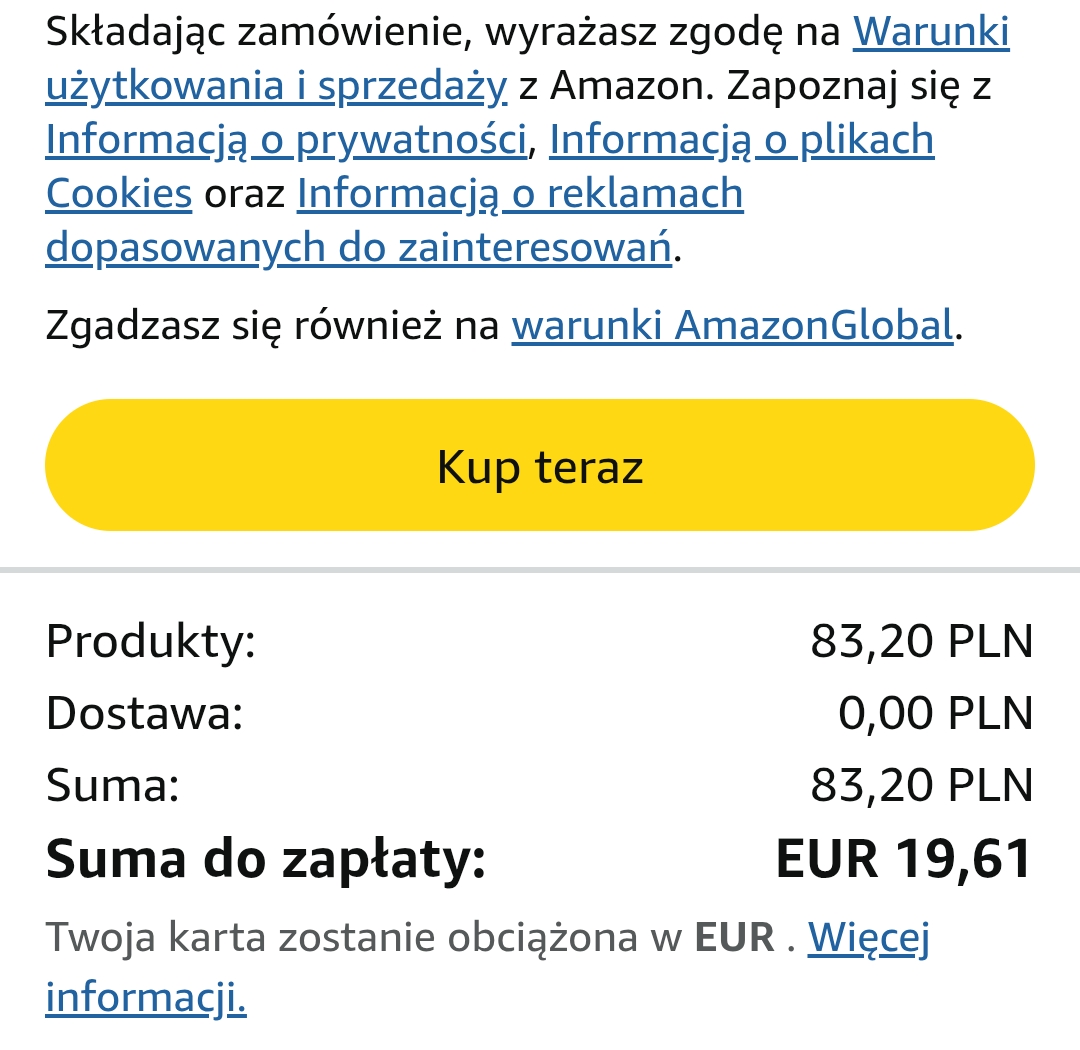
Task: Select the Produkty amount 83,20 PLN
Action: tap(921, 641)
